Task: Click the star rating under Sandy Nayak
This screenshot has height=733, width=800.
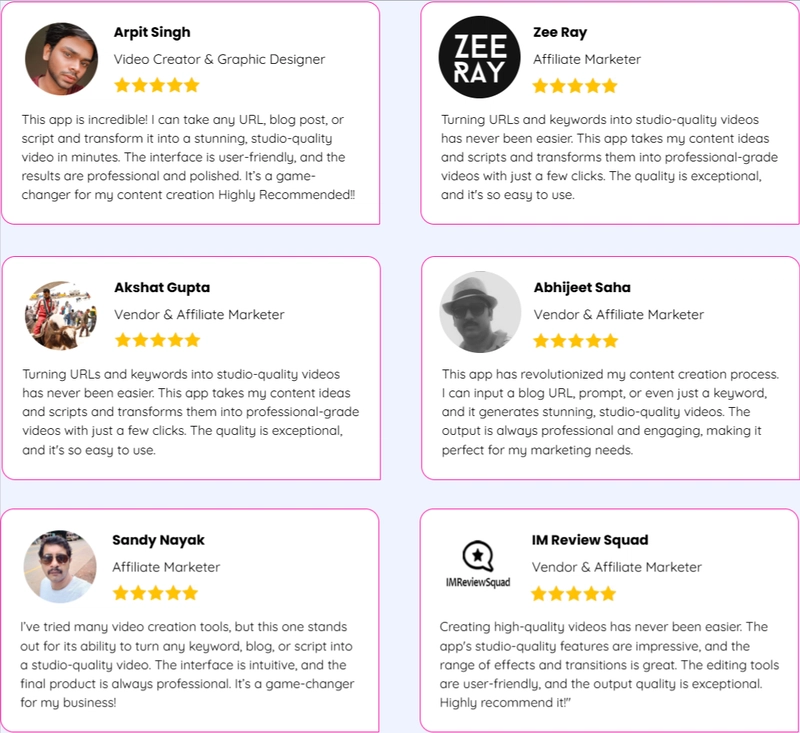Action: [155, 593]
